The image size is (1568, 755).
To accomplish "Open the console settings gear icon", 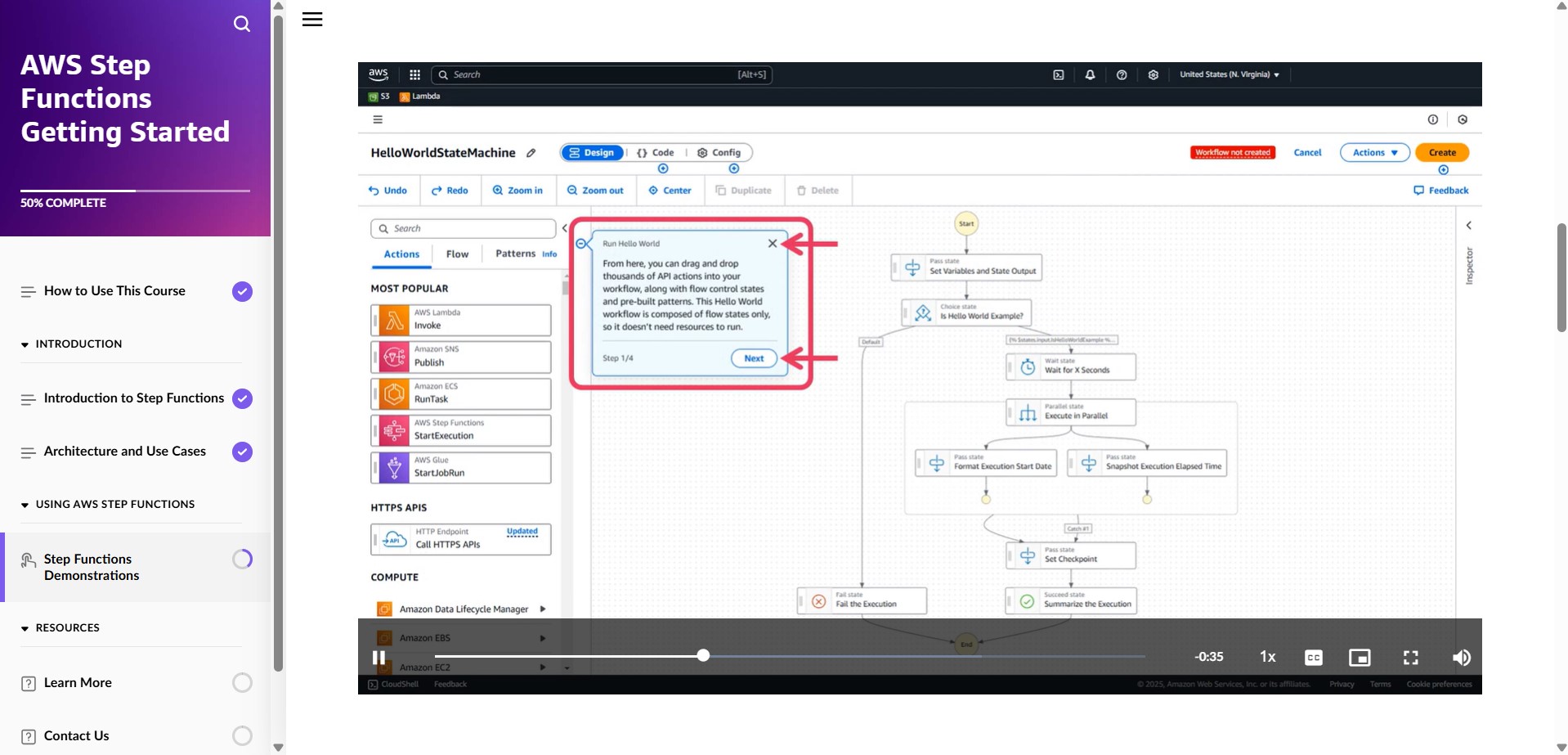I will [x=1153, y=74].
